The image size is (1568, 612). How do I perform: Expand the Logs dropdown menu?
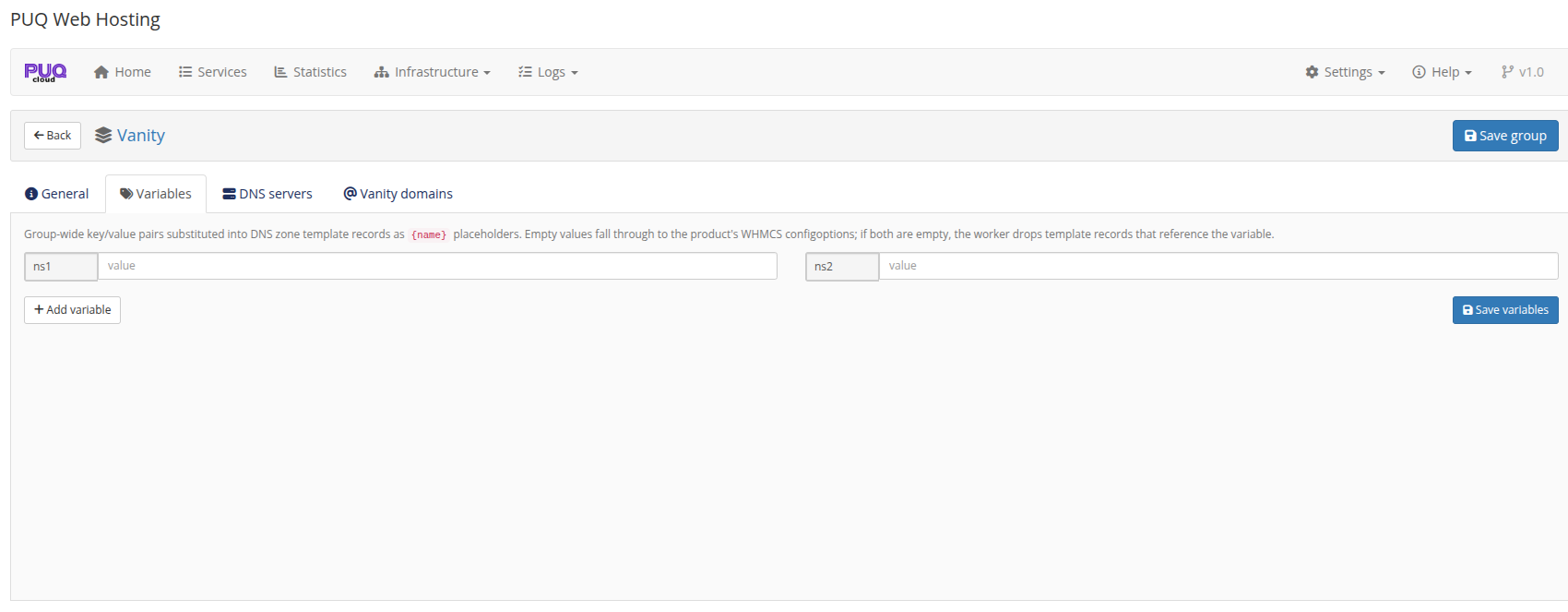pyautogui.click(x=548, y=72)
